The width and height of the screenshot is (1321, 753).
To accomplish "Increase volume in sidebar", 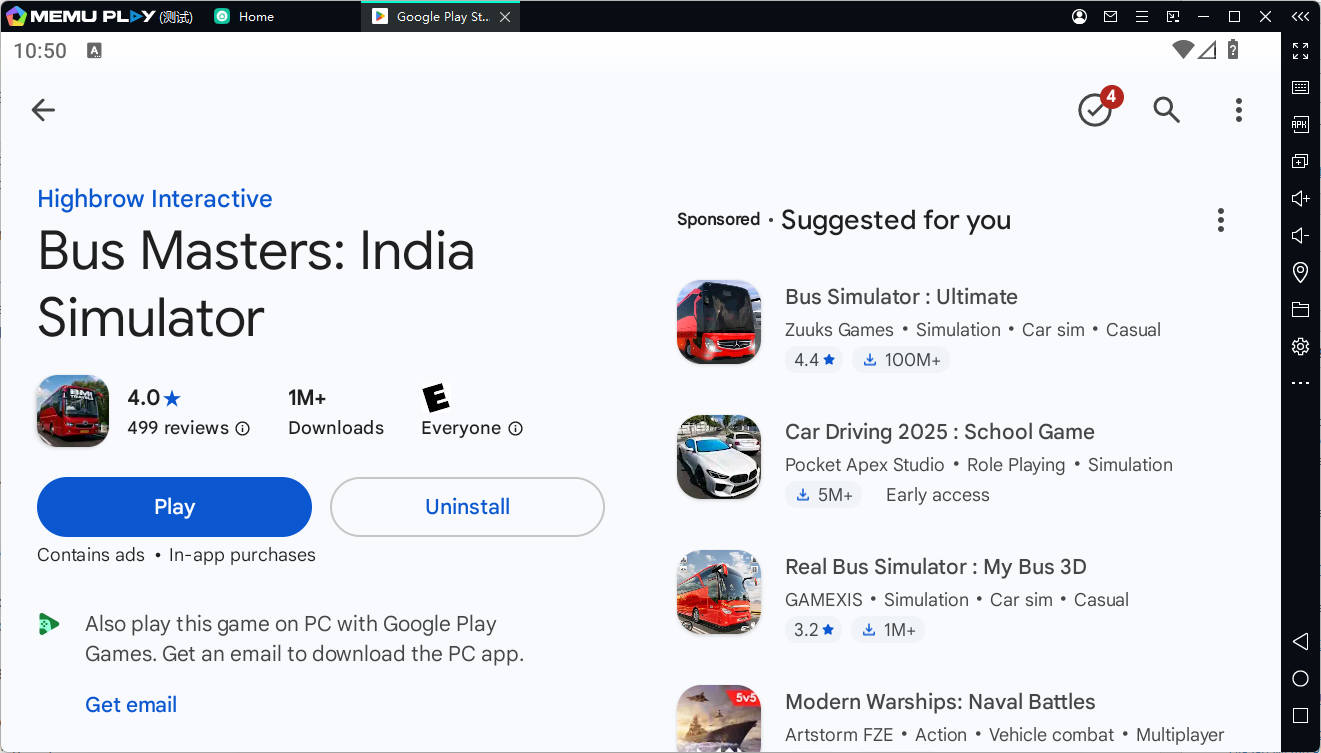I will point(1300,199).
